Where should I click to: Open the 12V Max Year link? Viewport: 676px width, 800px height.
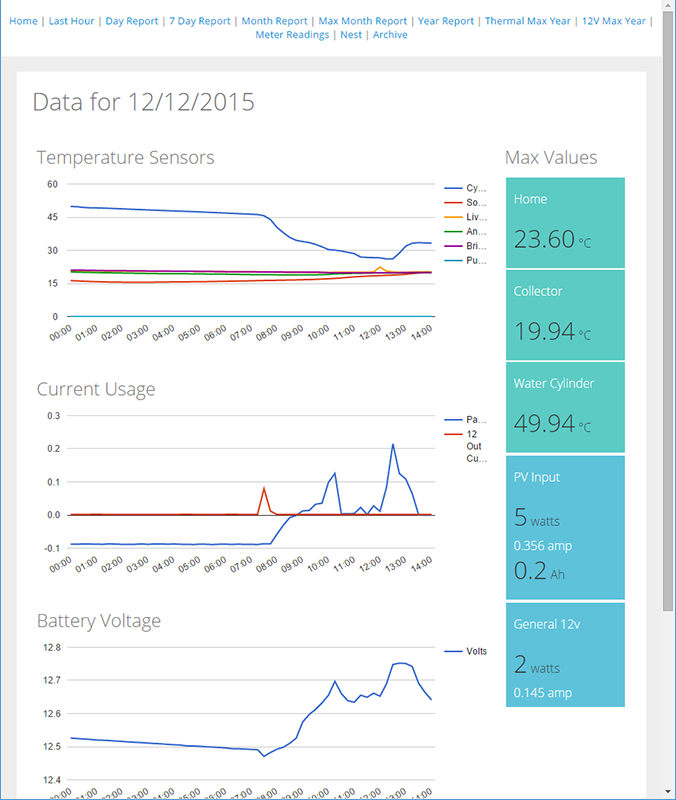click(x=613, y=21)
